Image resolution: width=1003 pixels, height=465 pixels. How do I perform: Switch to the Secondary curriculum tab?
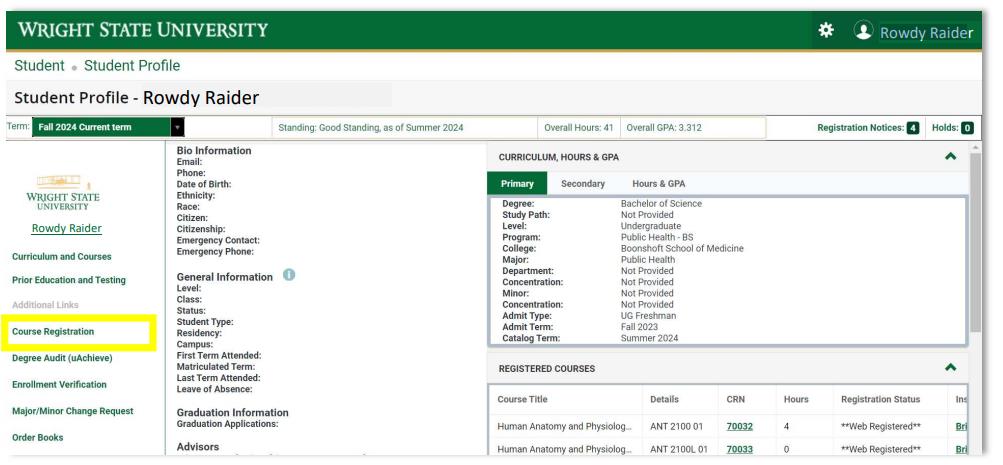(583, 184)
